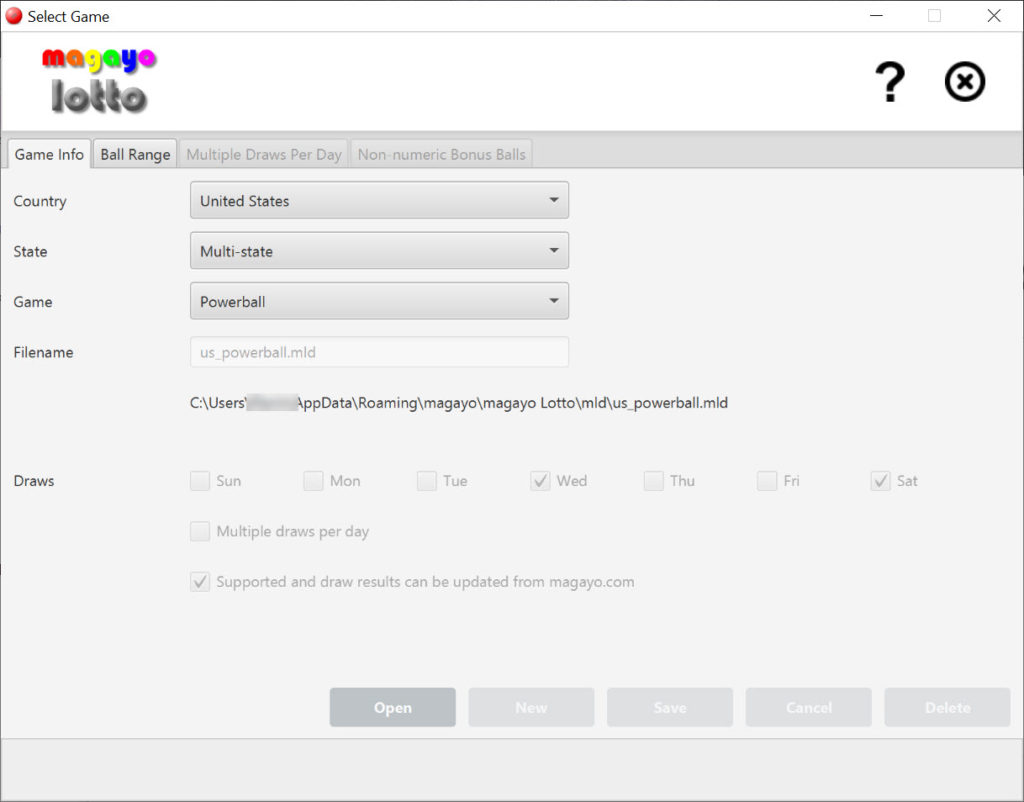Maximize the Select Game window
The image size is (1024, 802).
pyautogui.click(x=934, y=16)
